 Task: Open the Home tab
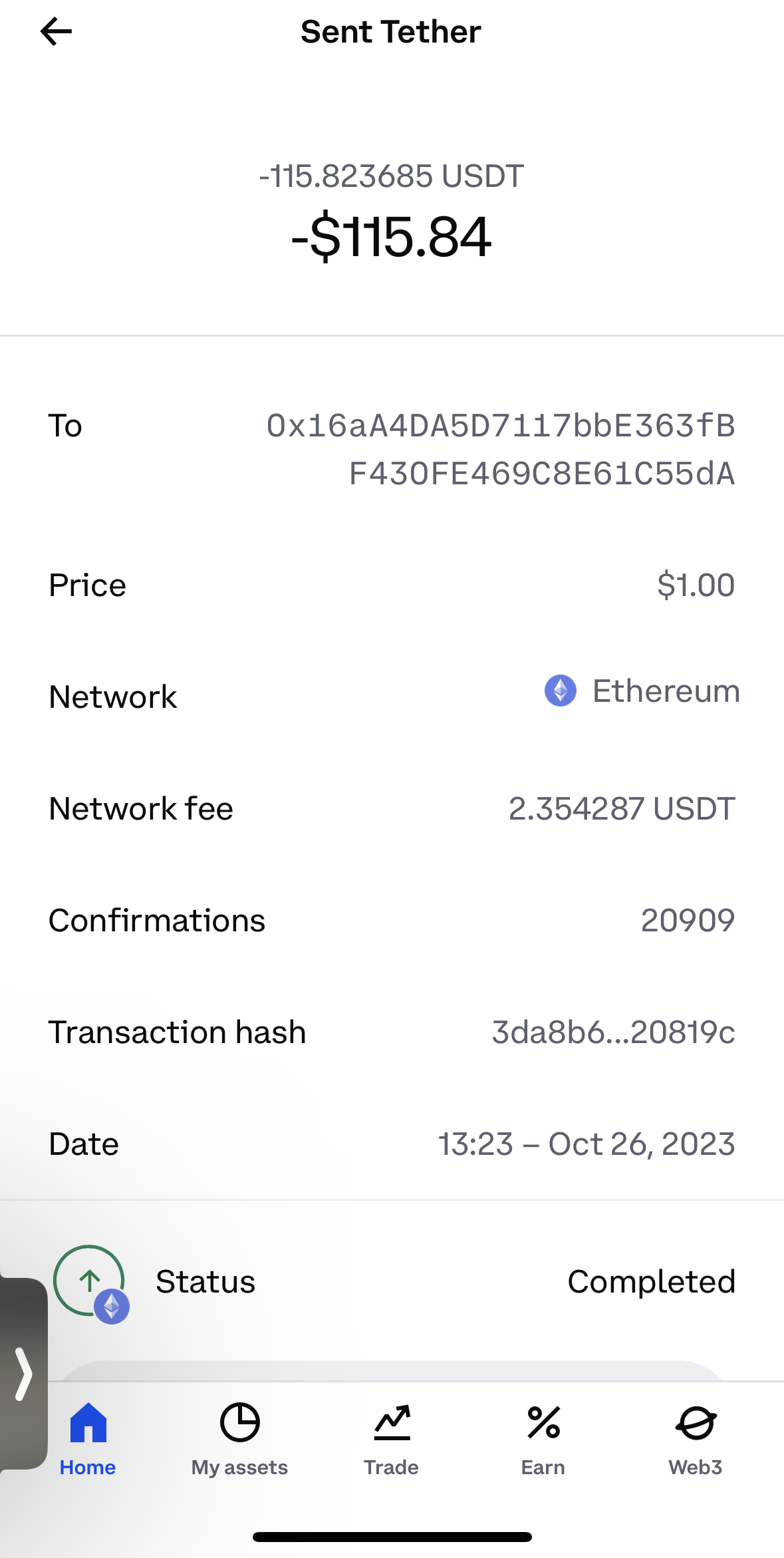[x=88, y=1437]
